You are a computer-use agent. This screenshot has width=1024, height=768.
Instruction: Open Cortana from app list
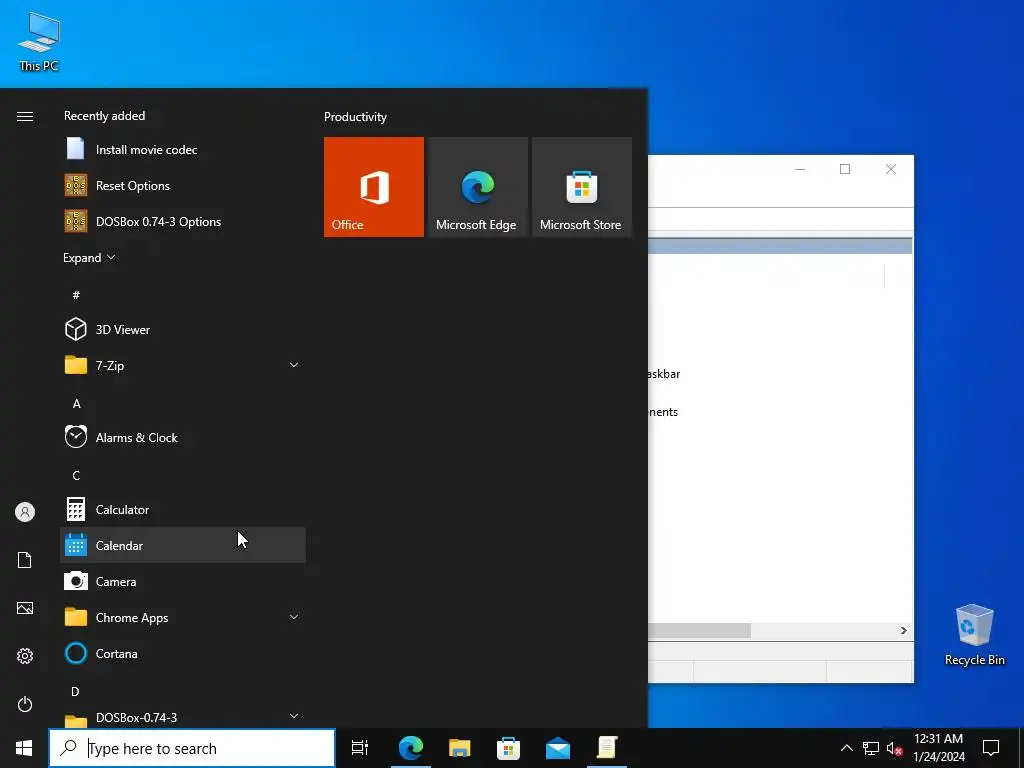coord(183,653)
